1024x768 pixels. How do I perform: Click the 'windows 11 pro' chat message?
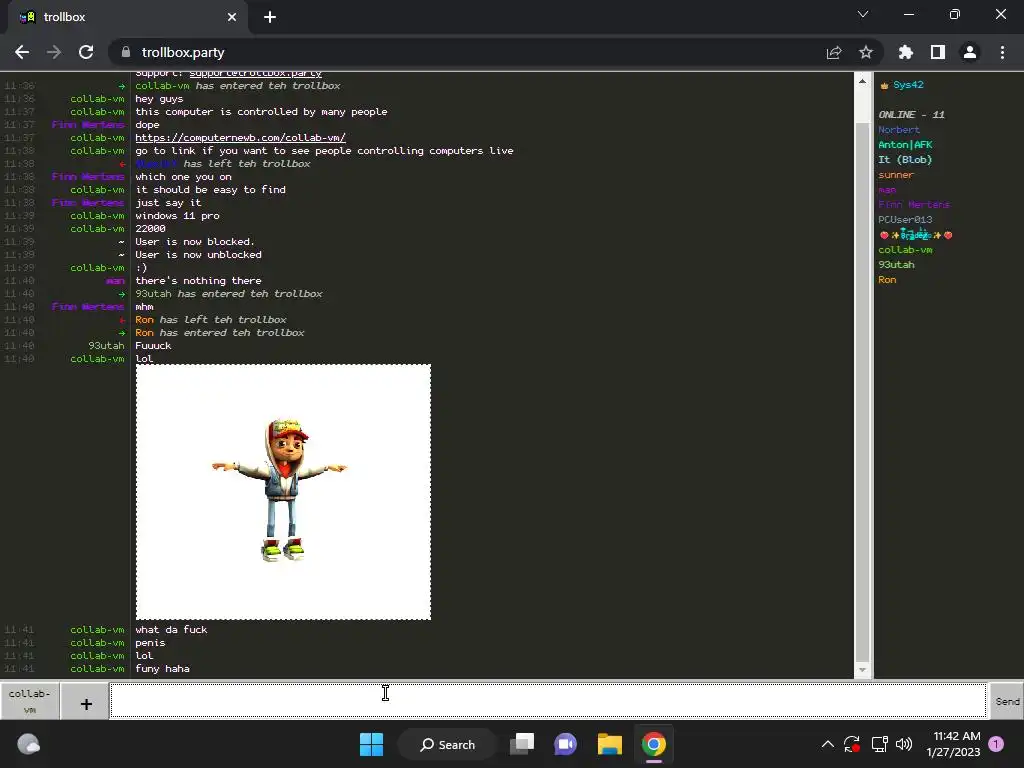(x=177, y=216)
